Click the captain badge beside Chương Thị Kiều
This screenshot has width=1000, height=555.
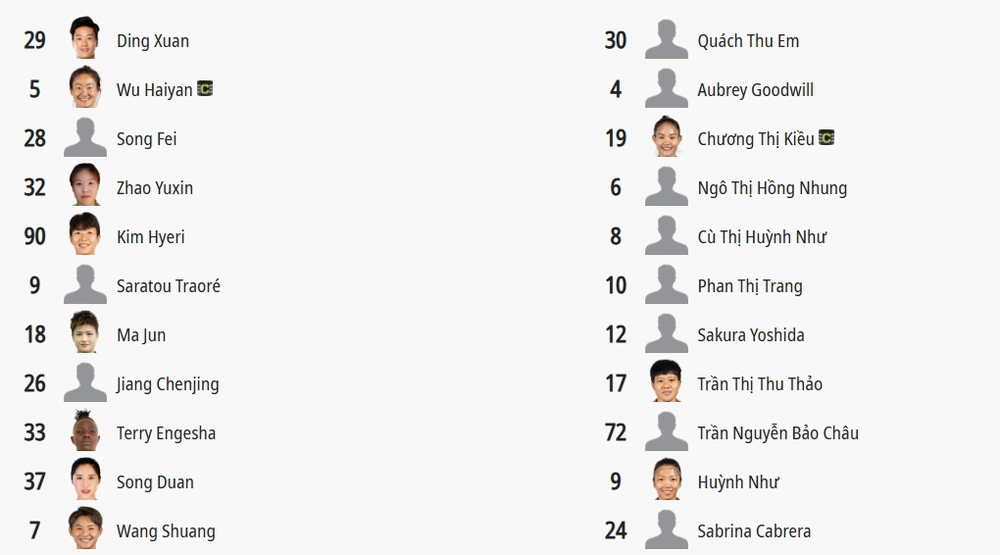[x=827, y=138]
